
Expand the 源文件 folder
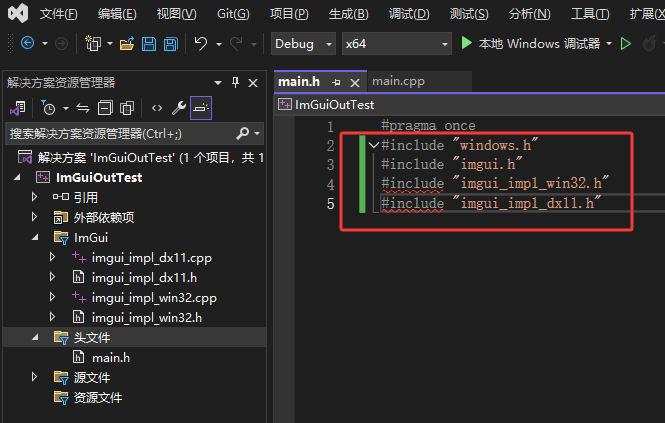pos(34,377)
